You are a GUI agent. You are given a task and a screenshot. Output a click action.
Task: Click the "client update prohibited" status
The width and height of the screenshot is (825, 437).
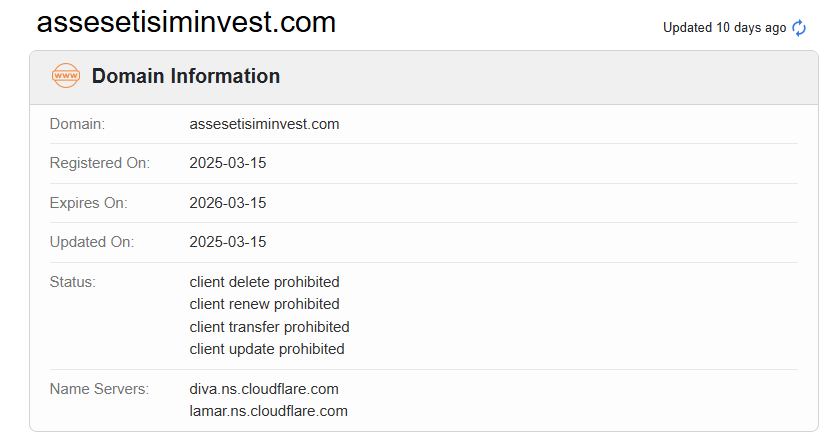[267, 349]
